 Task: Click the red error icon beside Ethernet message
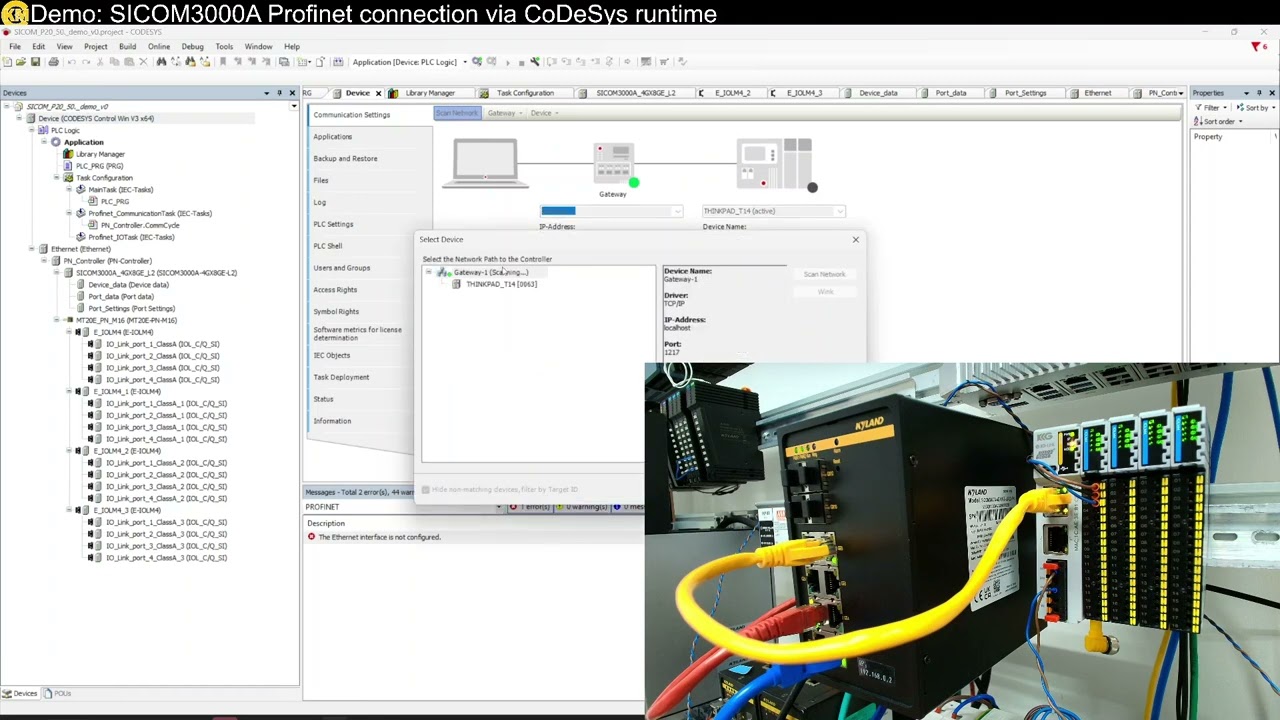click(311, 537)
